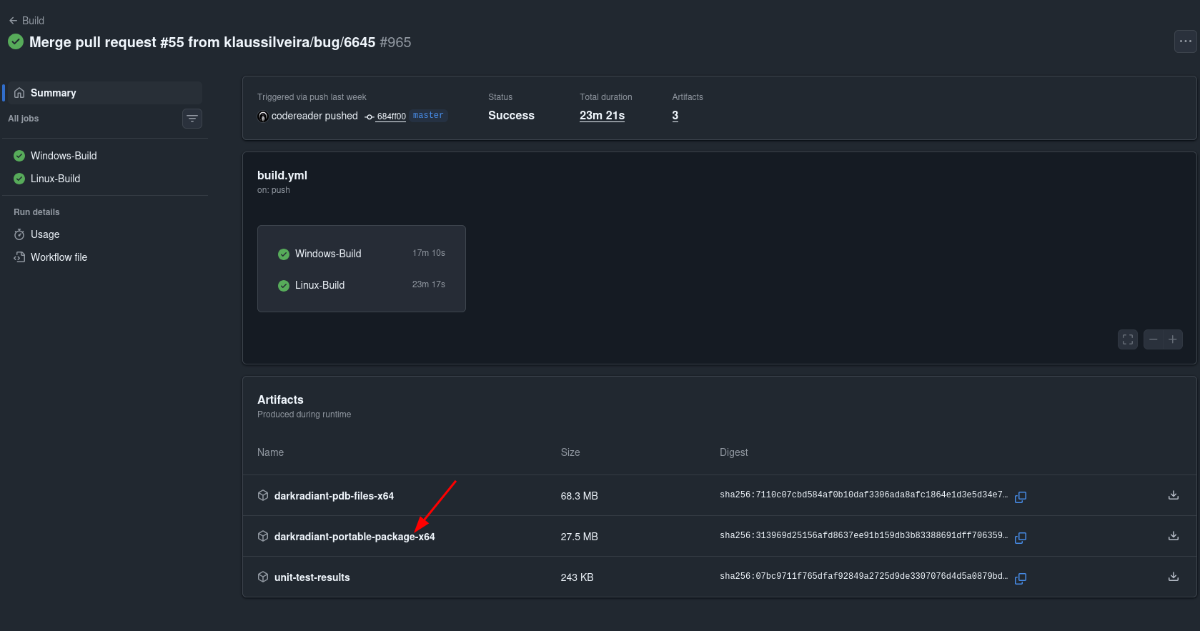Open the jobs filter button
This screenshot has height=631, width=1200.
[x=192, y=119]
